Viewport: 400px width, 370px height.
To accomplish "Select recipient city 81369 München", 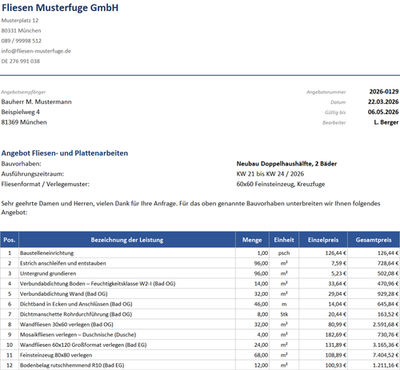I will point(24,122).
